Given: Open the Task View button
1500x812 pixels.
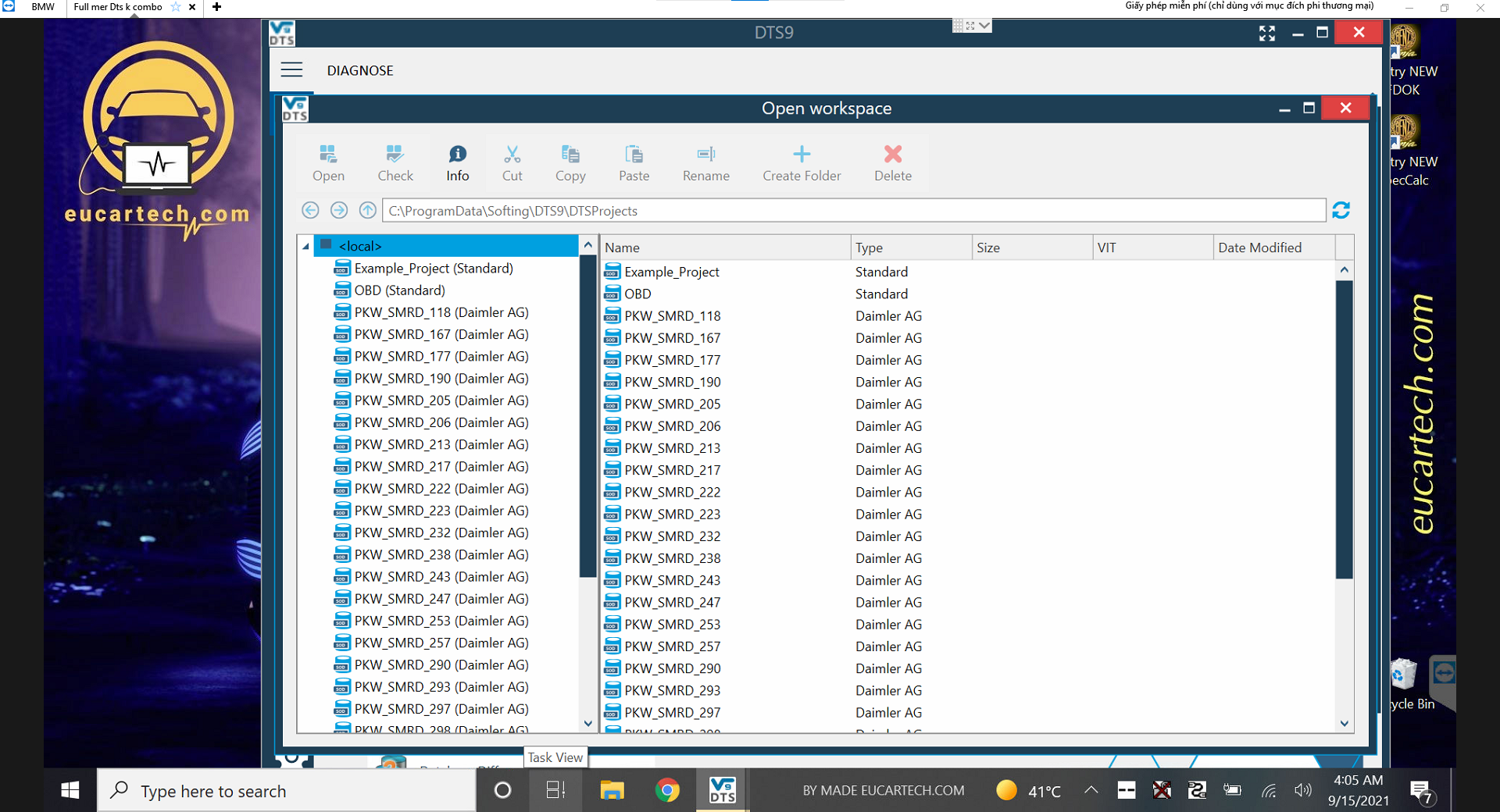Looking at the screenshot, I should tap(555, 790).
